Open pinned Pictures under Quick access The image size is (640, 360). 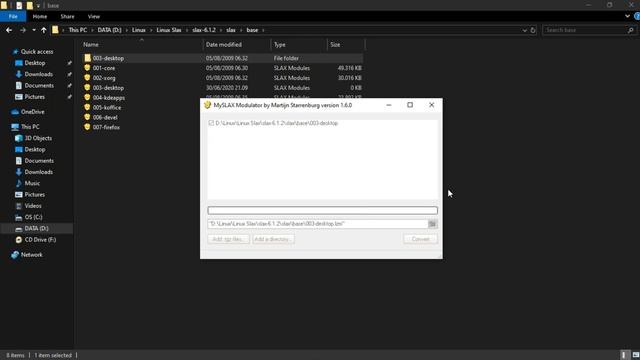pyautogui.click(x=34, y=97)
